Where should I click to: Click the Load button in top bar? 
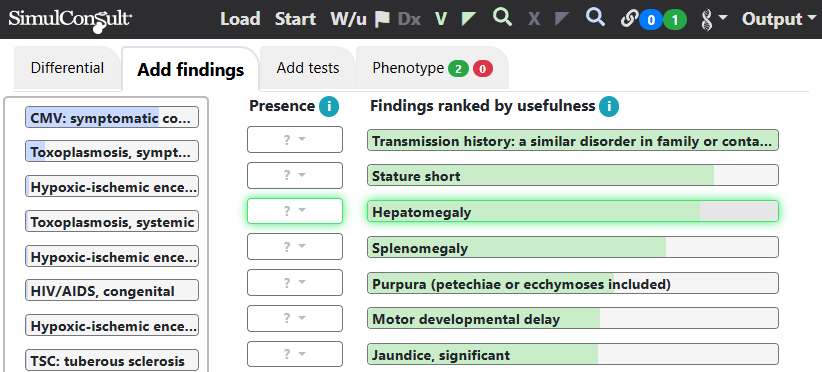[x=240, y=19]
